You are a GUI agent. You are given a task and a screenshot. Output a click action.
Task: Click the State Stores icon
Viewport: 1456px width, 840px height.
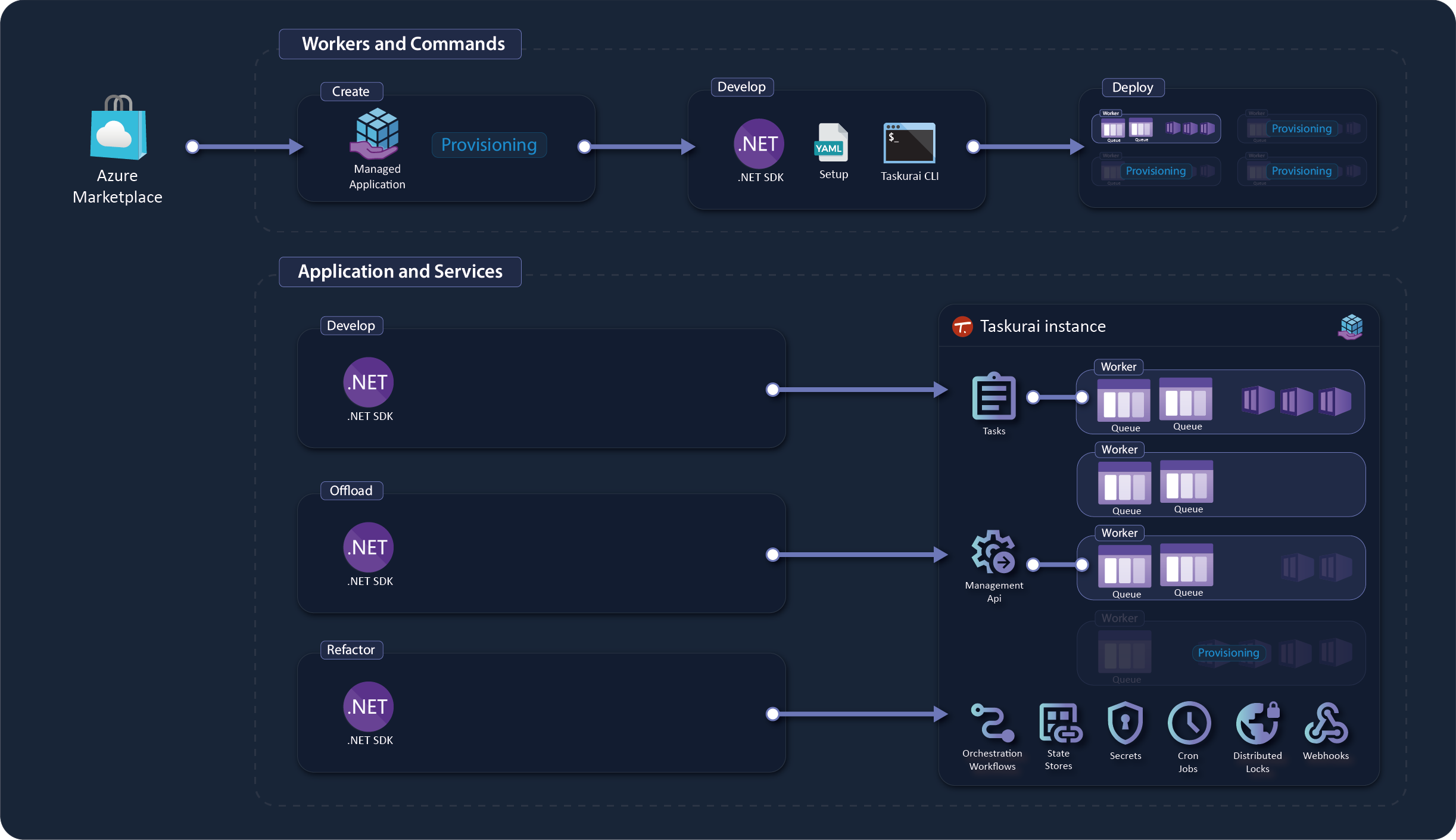point(1059,723)
